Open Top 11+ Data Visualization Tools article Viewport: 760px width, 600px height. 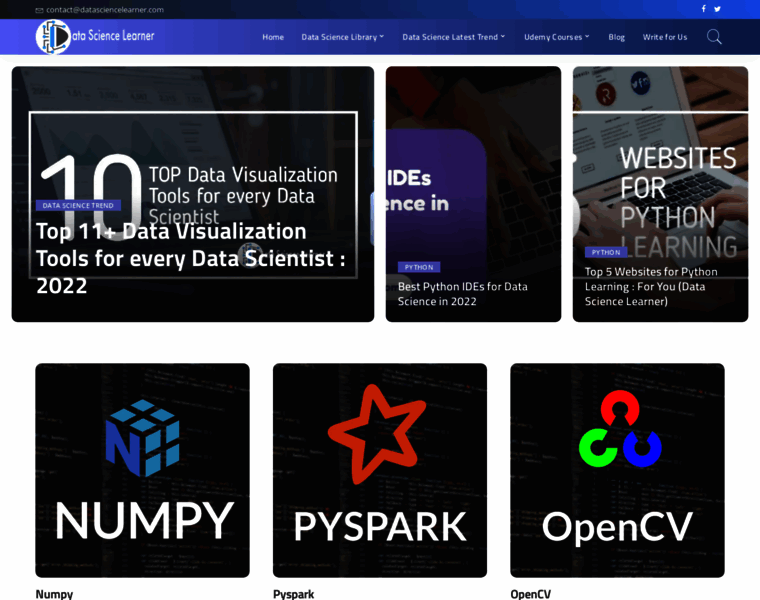[190, 258]
